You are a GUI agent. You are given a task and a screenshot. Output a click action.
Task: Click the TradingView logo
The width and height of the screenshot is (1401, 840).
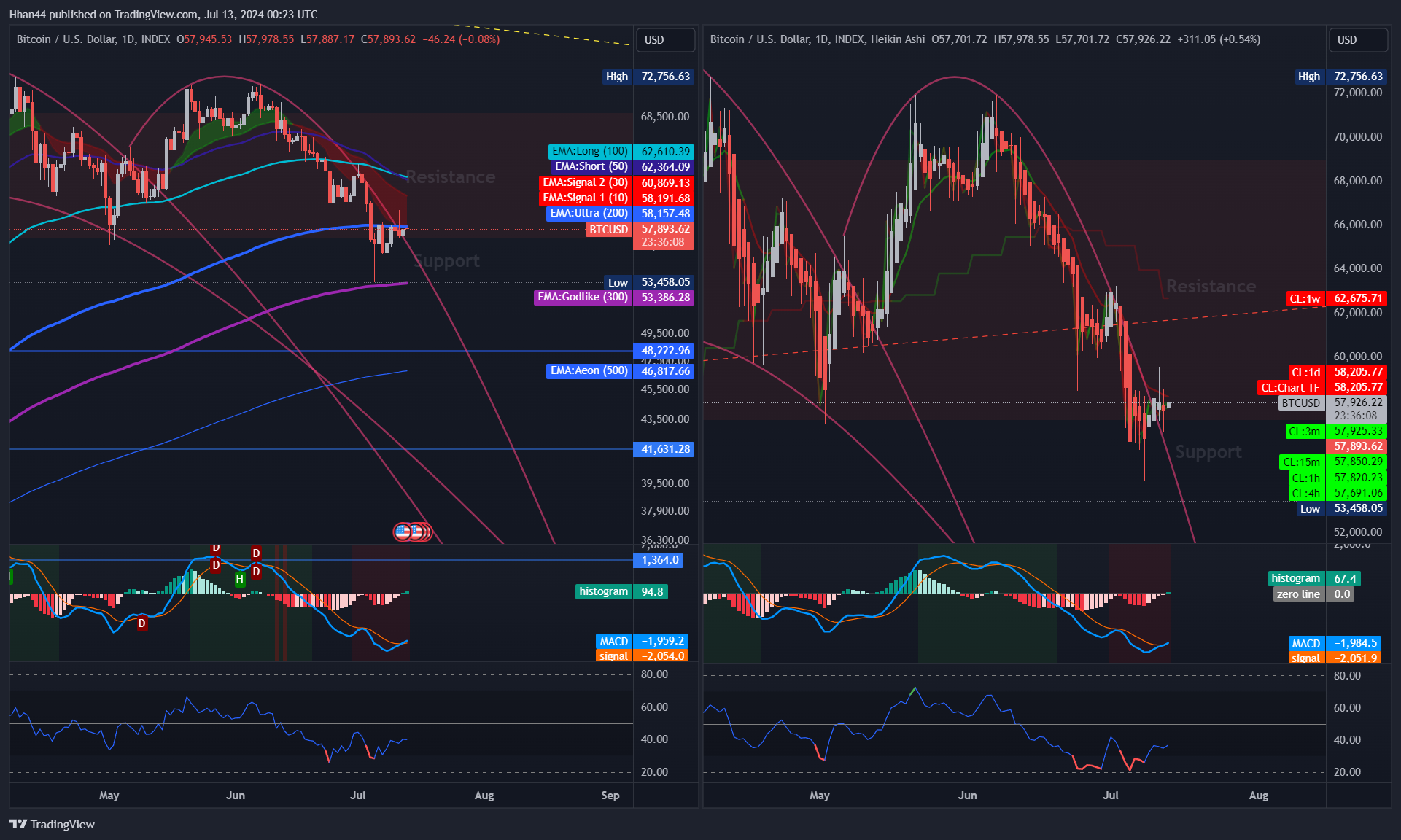coord(52,824)
